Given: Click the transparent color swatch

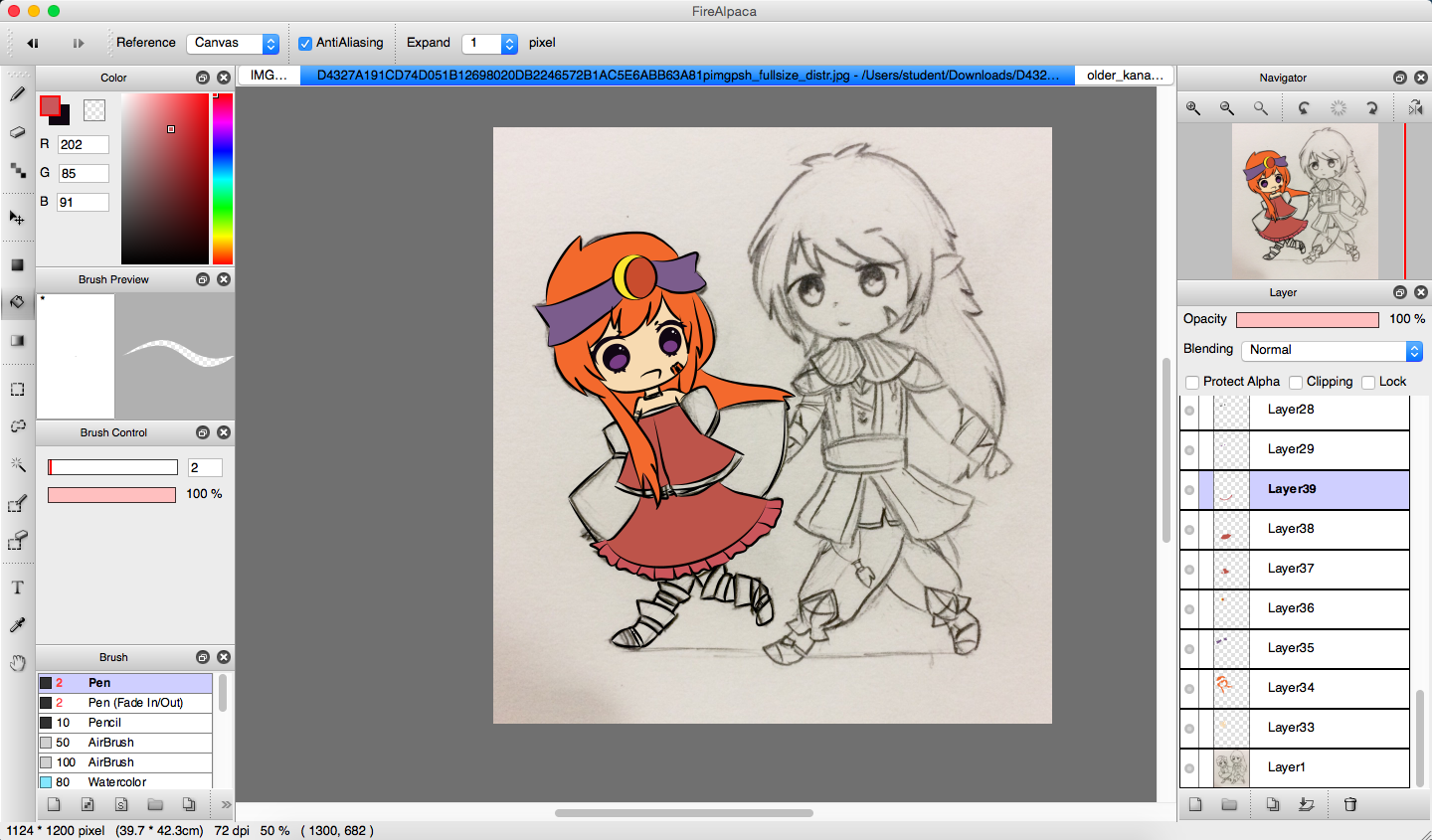Looking at the screenshot, I should point(94,110).
